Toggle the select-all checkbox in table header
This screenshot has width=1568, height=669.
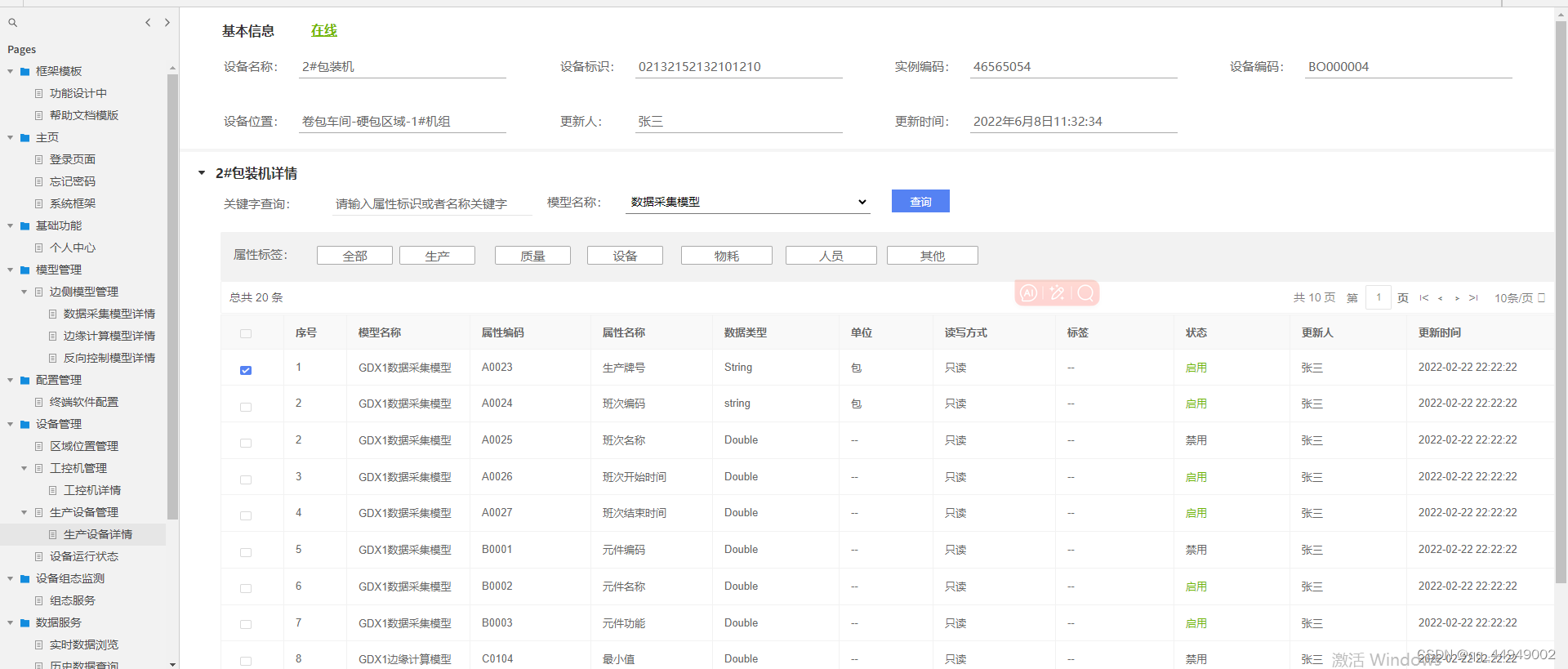tap(246, 333)
